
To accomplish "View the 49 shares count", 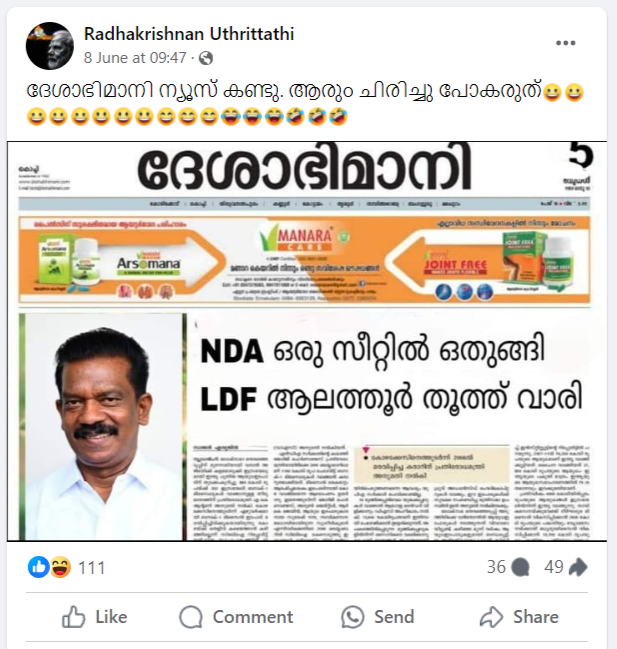I will 554,567.
